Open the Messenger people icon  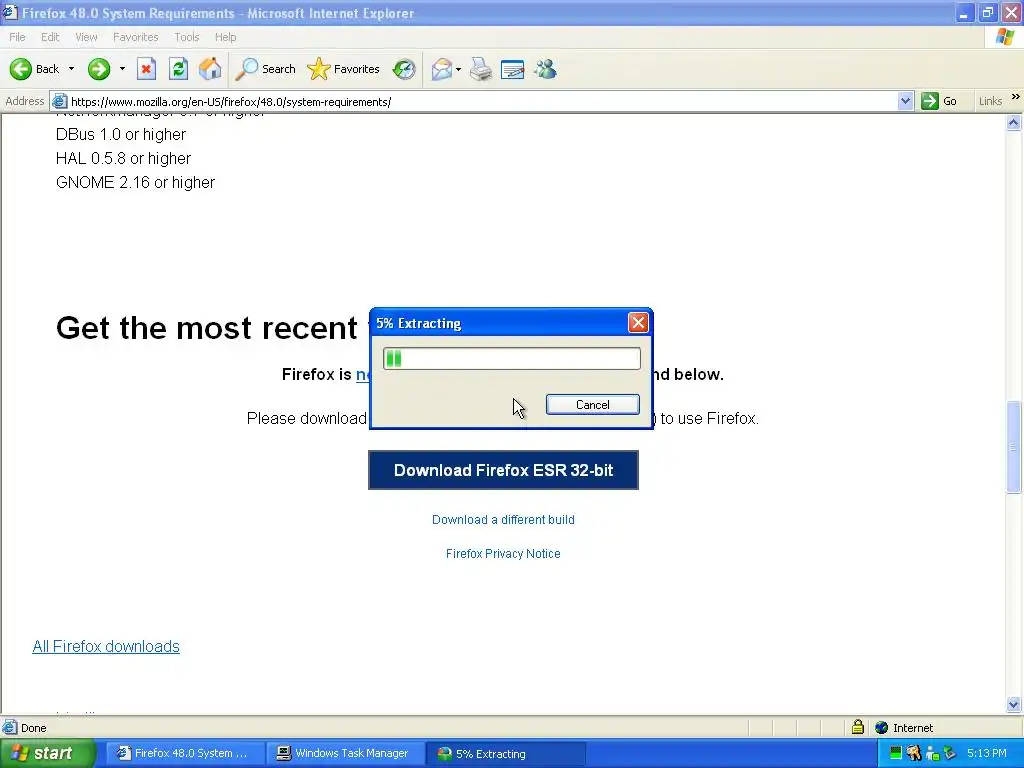[x=545, y=69]
